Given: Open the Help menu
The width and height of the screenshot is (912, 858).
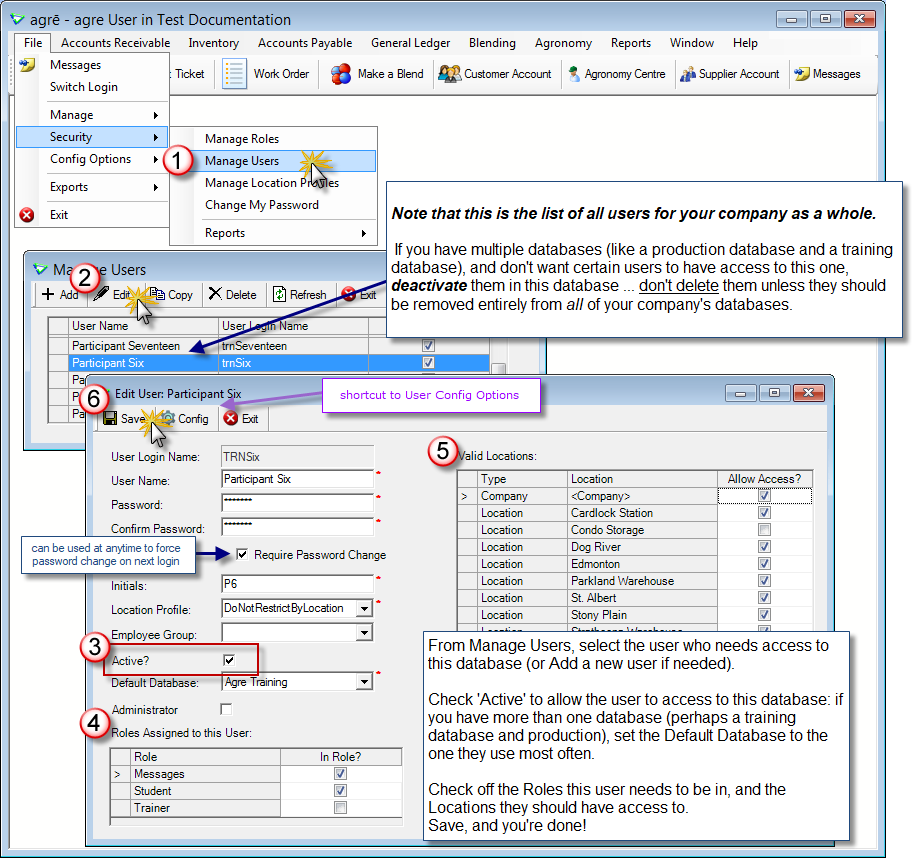Looking at the screenshot, I should click(745, 43).
